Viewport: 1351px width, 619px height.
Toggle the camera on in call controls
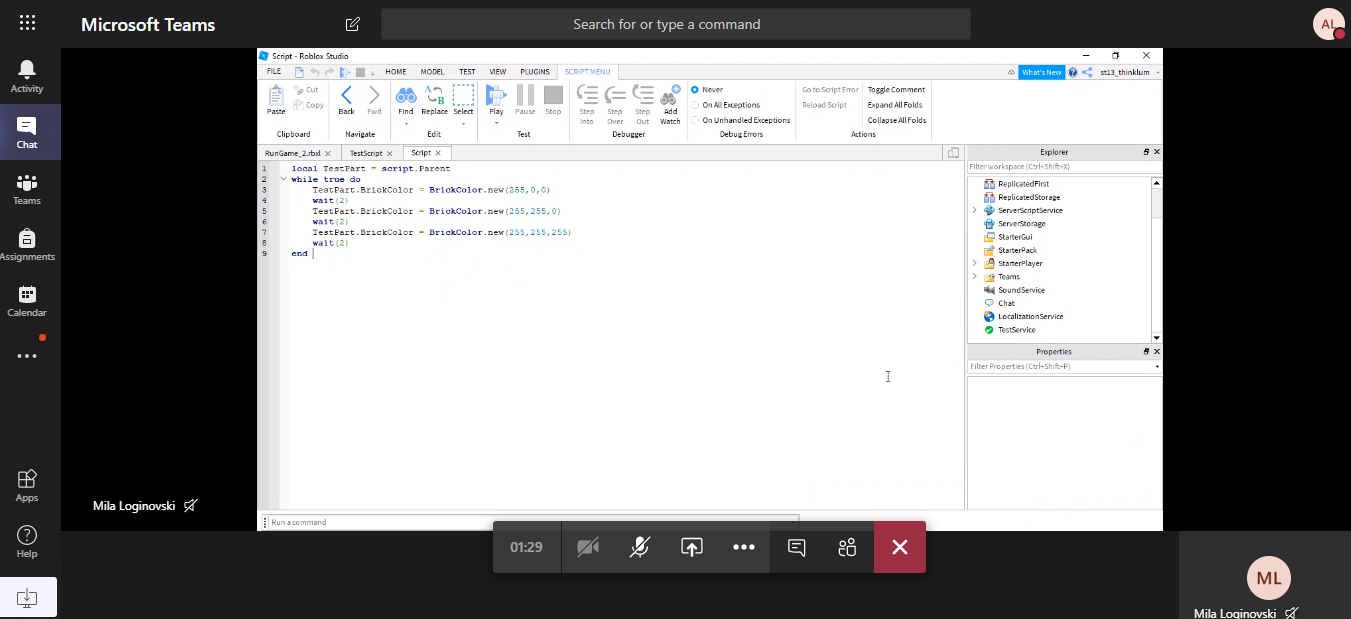pos(588,547)
